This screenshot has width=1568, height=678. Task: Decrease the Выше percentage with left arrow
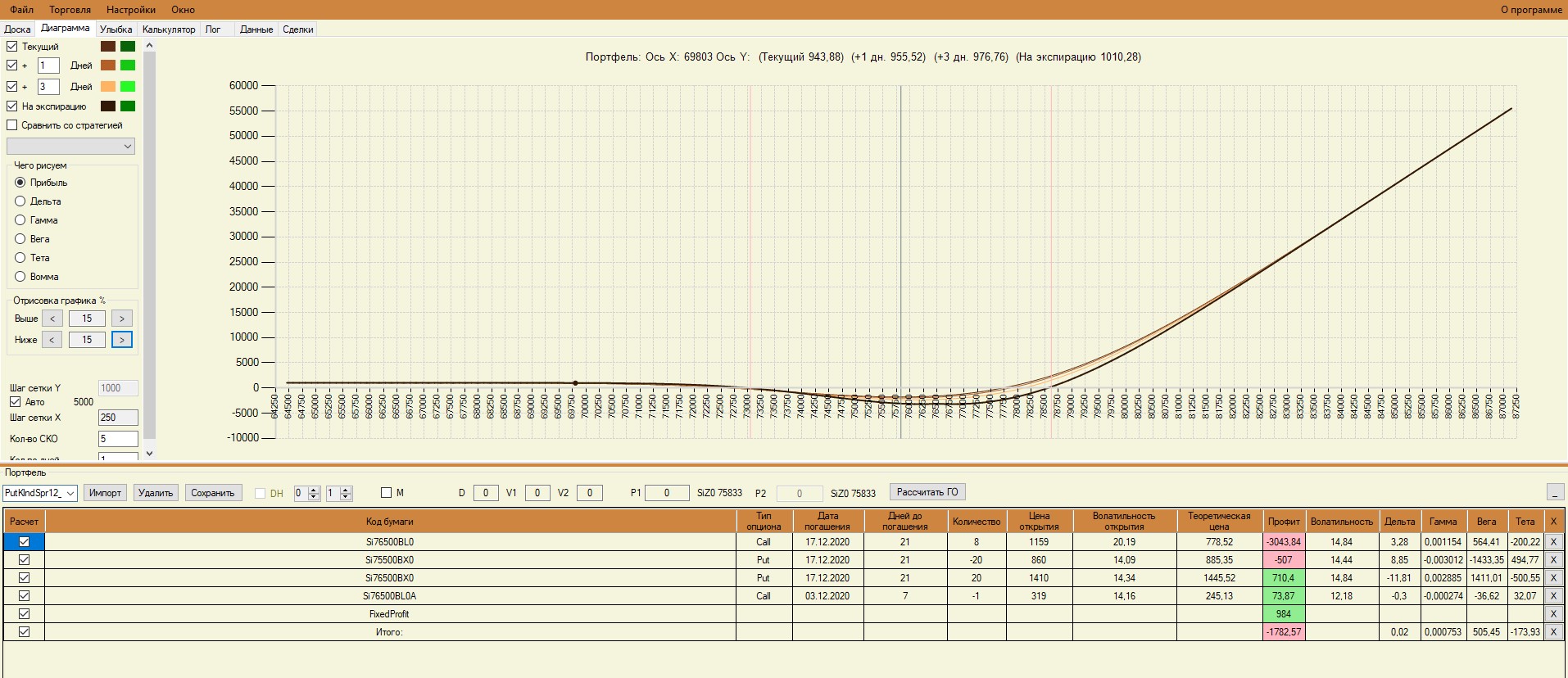pyautogui.click(x=52, y=319)
